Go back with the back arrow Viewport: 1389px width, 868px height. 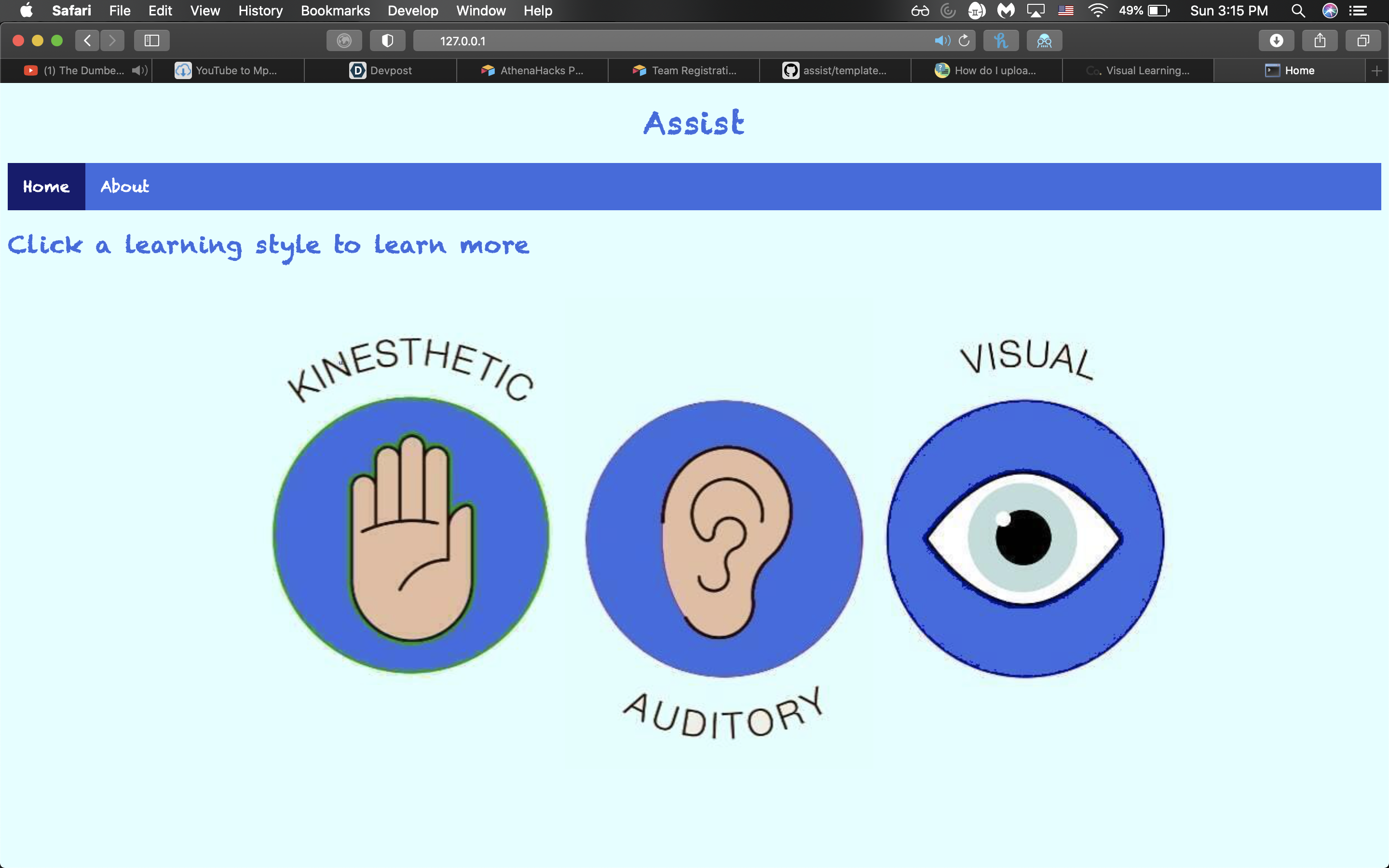[x=87, y=41]
